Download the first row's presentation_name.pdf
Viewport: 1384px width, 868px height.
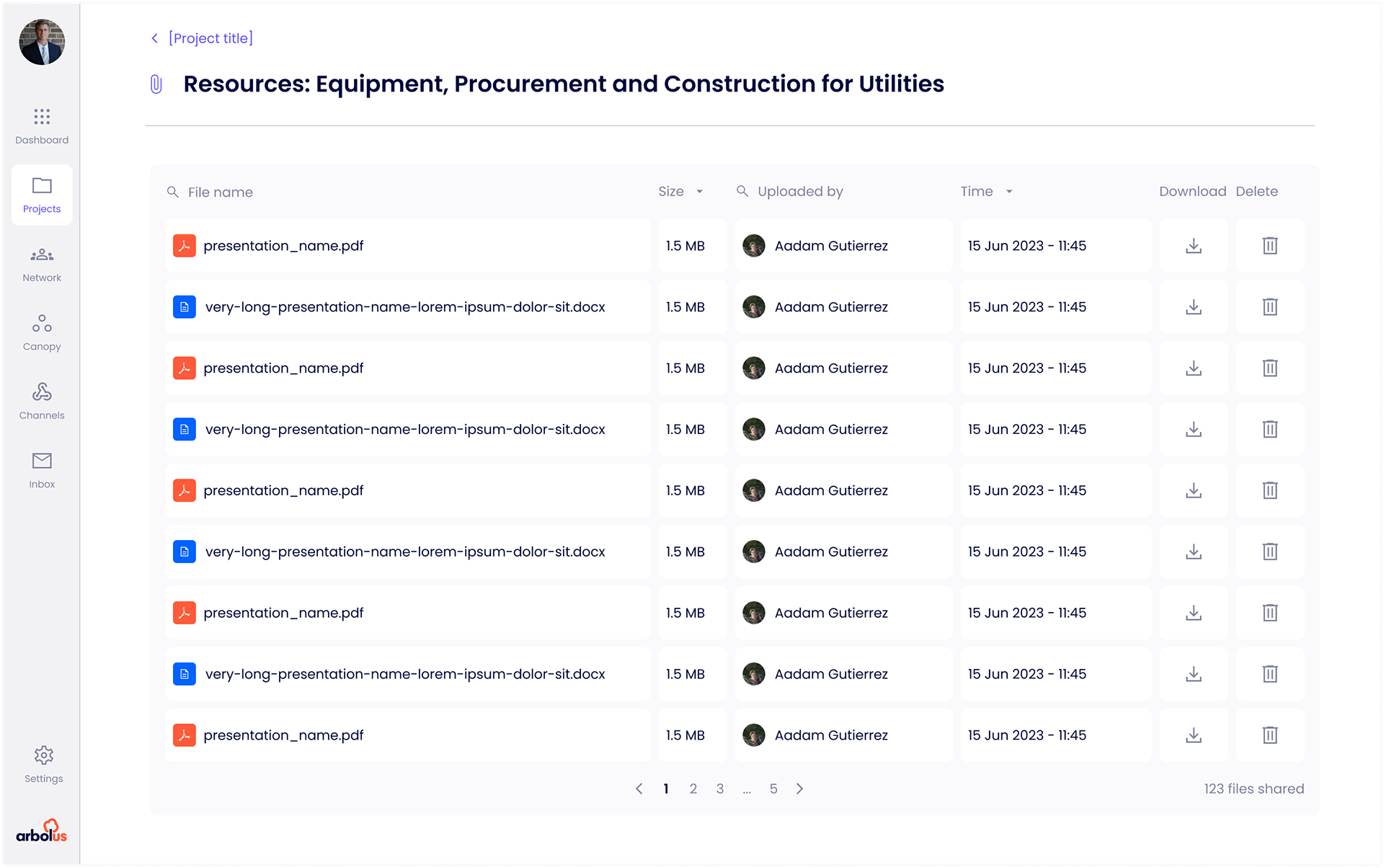(x=1194, y=246)
